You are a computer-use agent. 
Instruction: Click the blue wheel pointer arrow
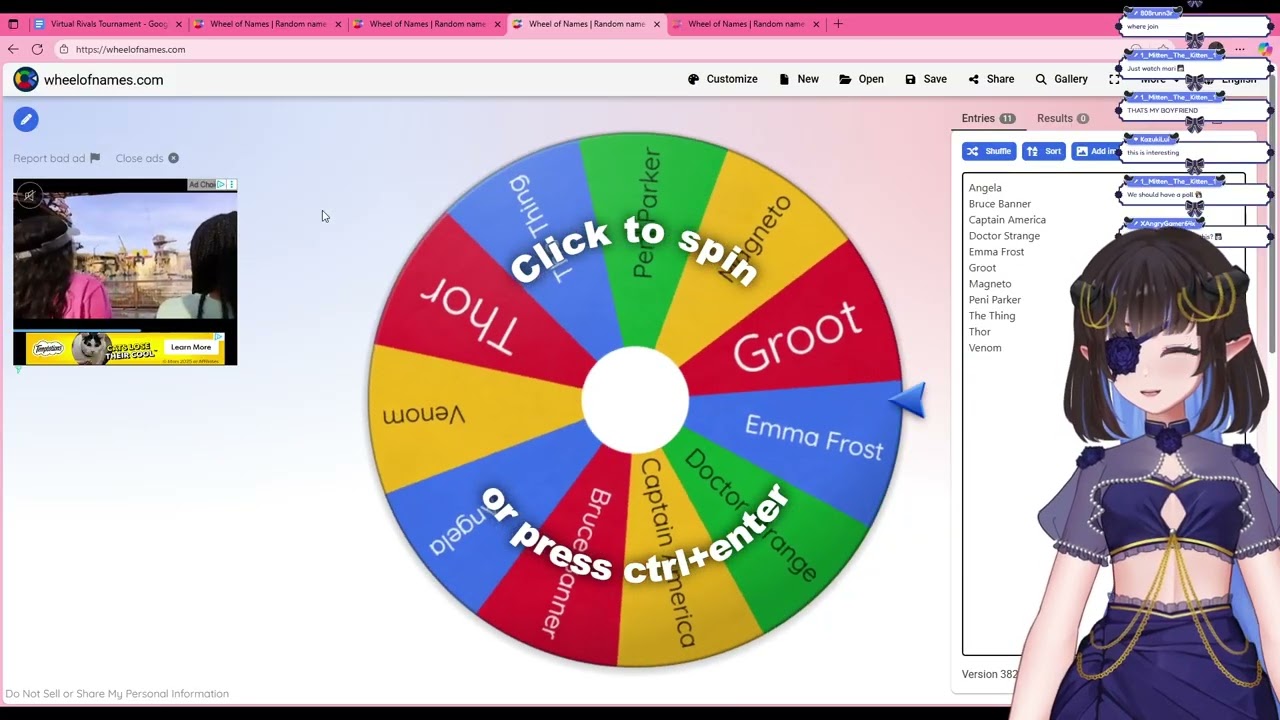click(x=907, y=400)
